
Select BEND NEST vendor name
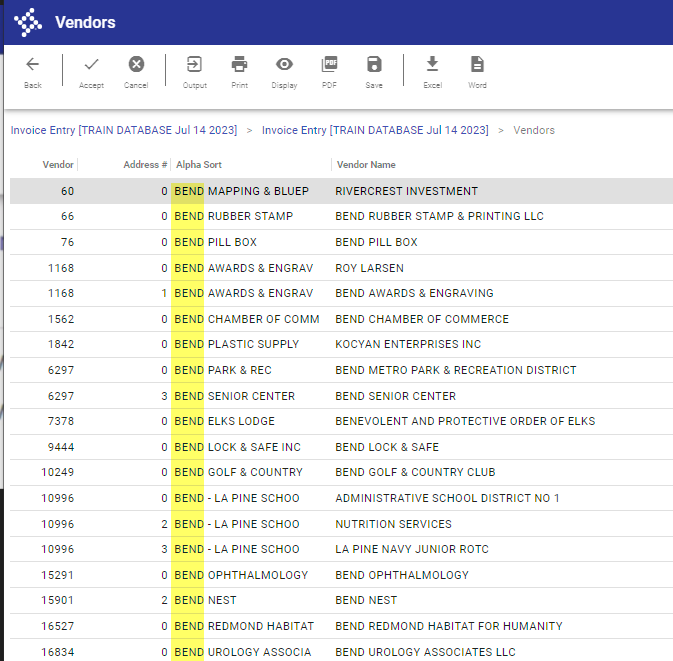coord(366,600)
